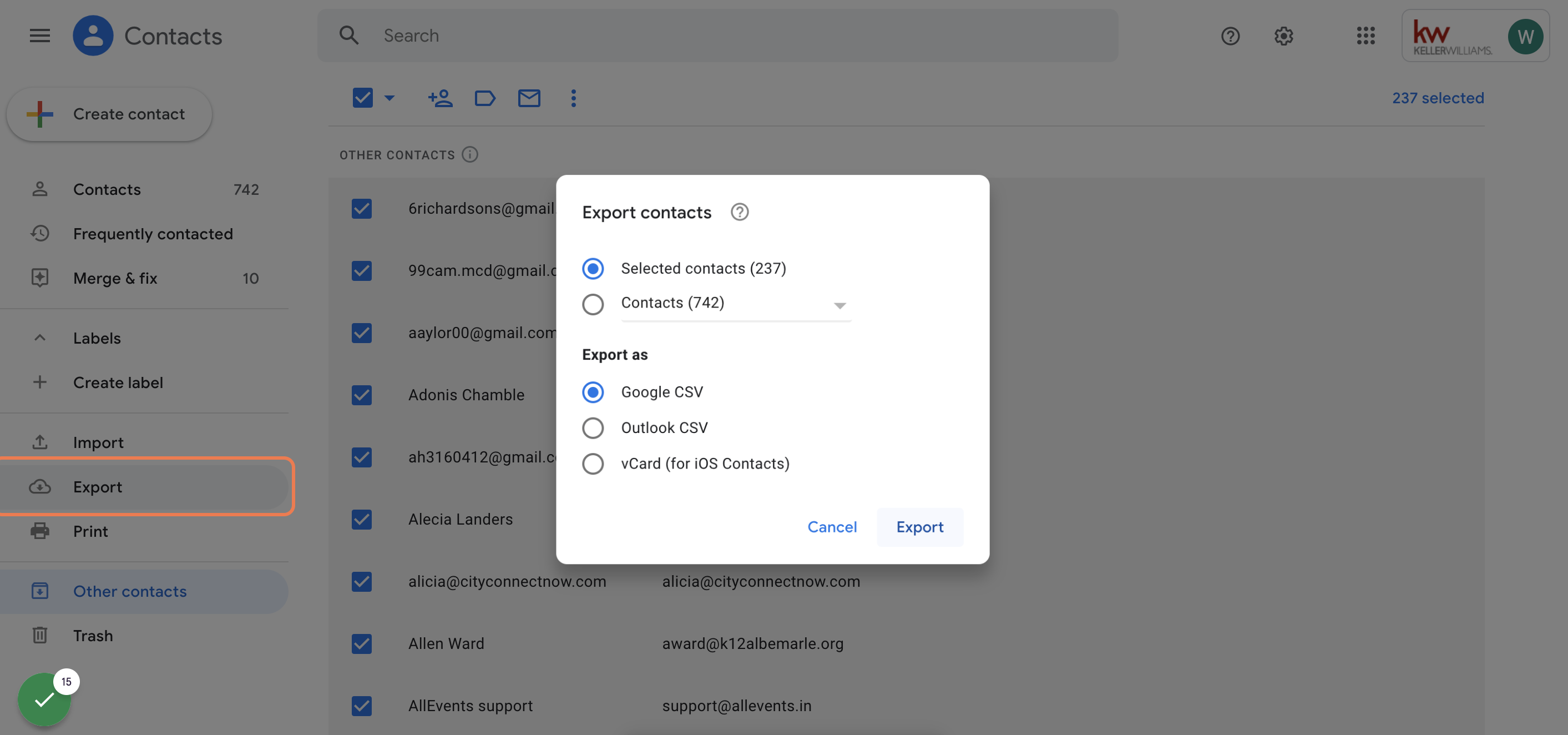Click the Export button in dialog

coord(919,527)
